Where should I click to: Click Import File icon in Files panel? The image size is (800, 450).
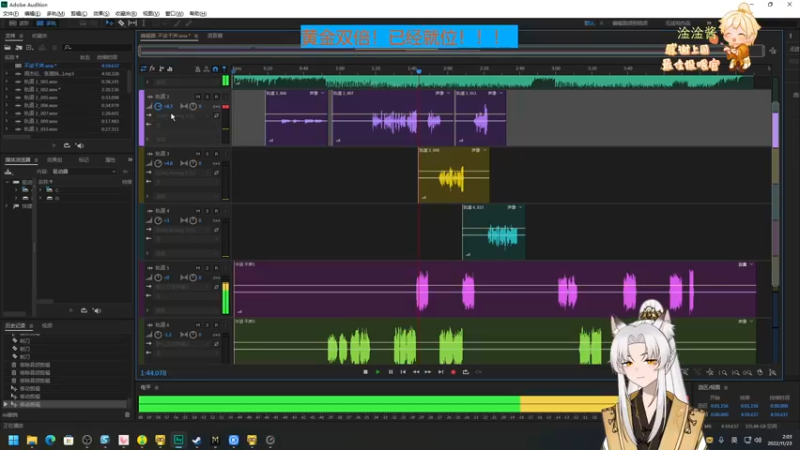point(19,47)
